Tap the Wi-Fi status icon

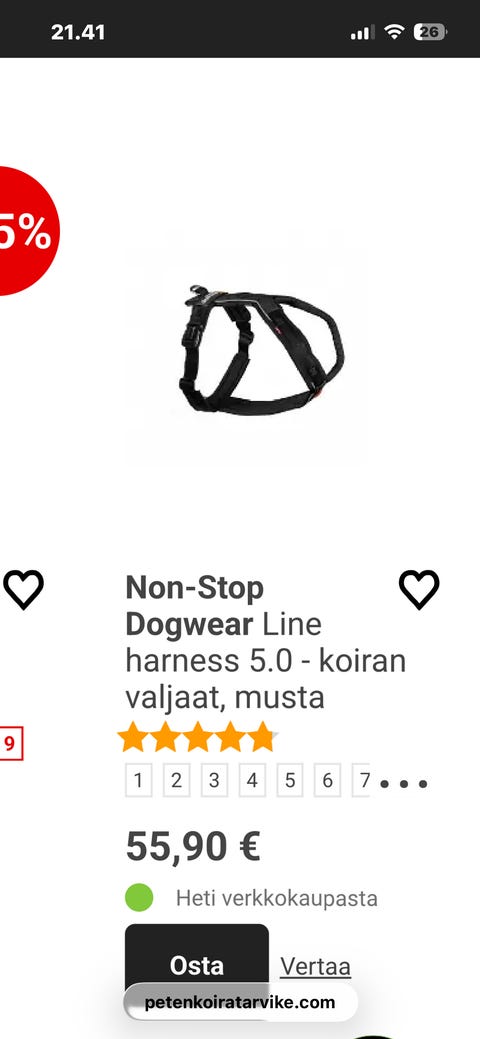click(x=394, y=32)
